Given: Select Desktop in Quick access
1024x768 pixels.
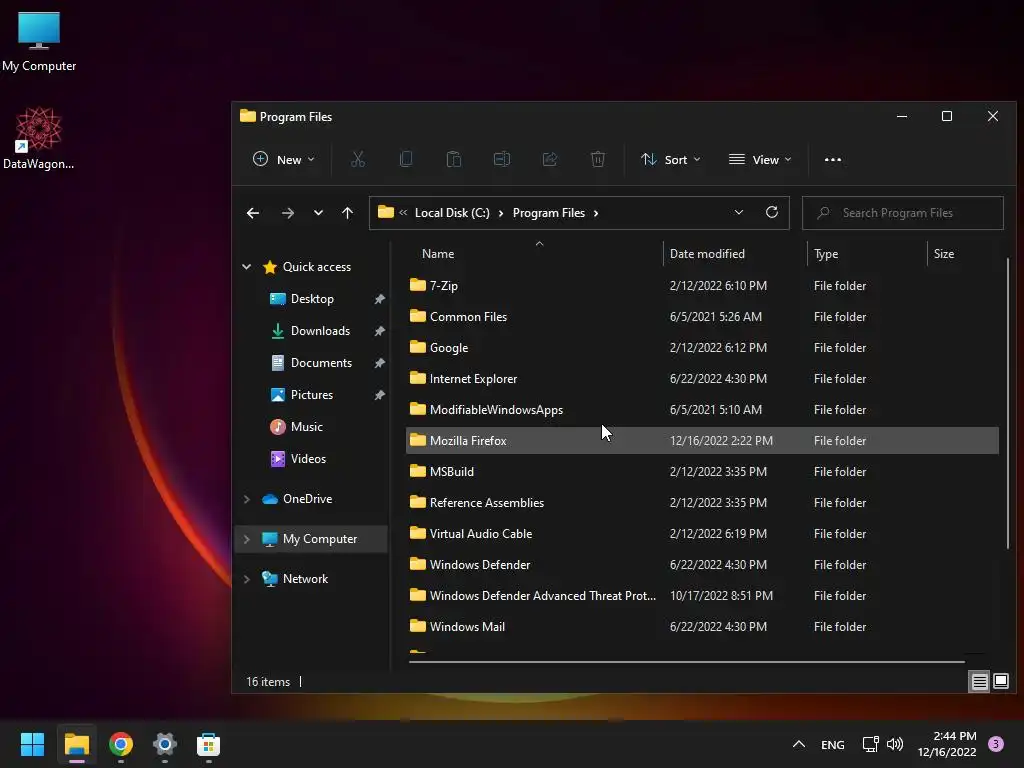Looking at the screenshot, I should (x=312, y=298).
